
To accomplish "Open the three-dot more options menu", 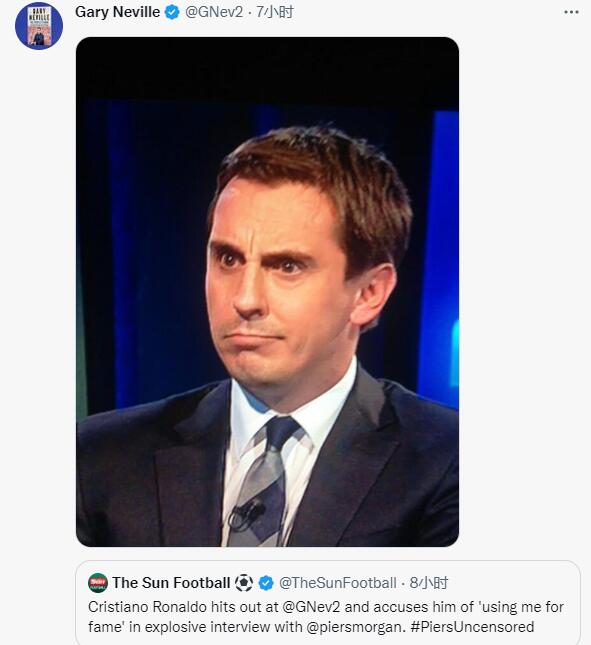I will [571, 12].
